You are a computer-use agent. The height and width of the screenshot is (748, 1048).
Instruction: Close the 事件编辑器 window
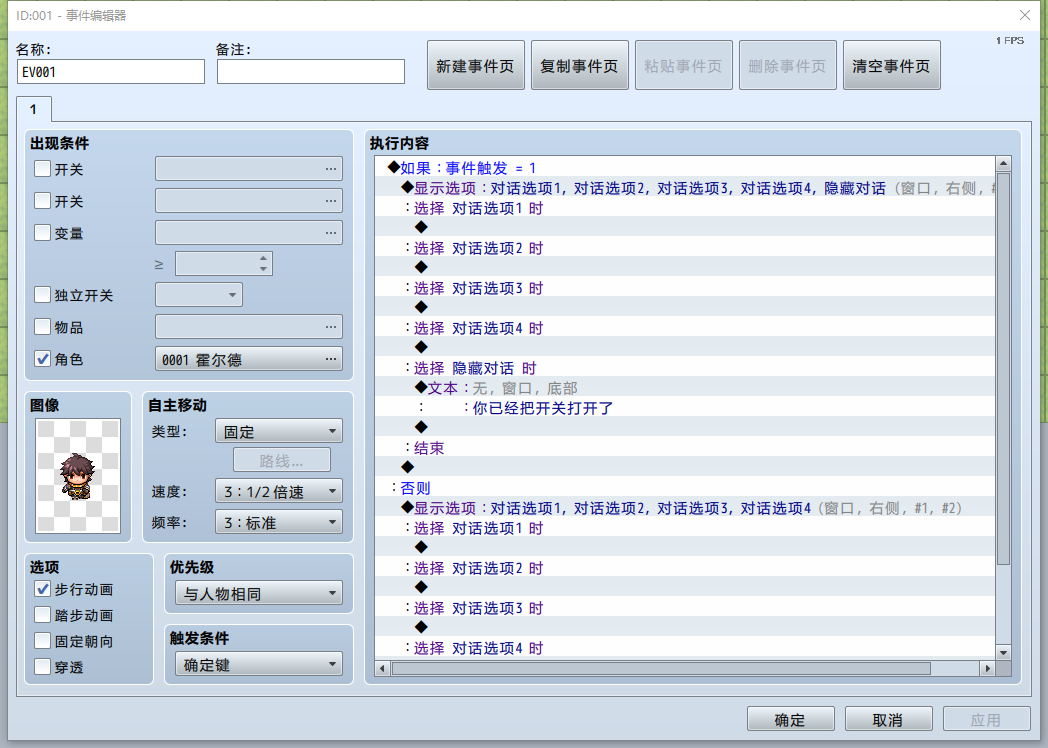1025,15
